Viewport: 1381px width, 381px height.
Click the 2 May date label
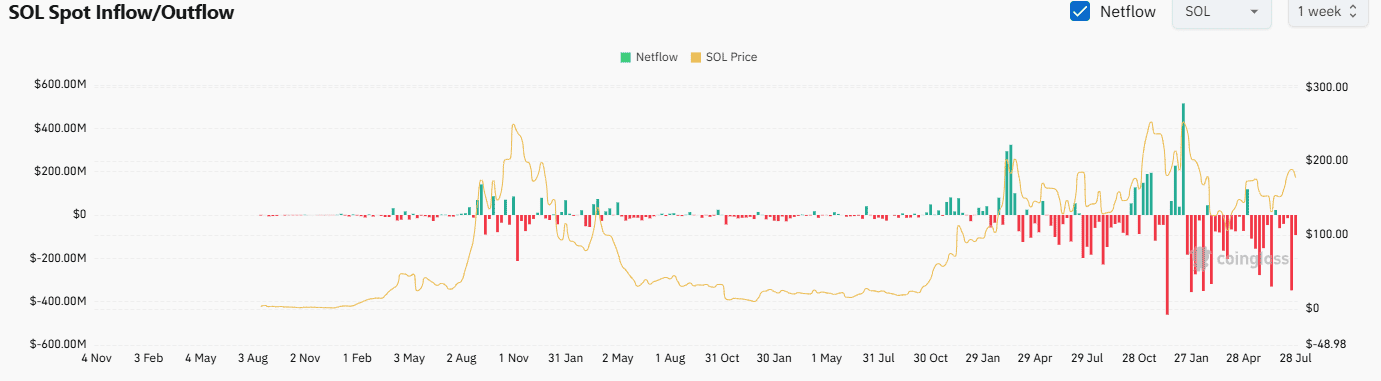point(617,358)
